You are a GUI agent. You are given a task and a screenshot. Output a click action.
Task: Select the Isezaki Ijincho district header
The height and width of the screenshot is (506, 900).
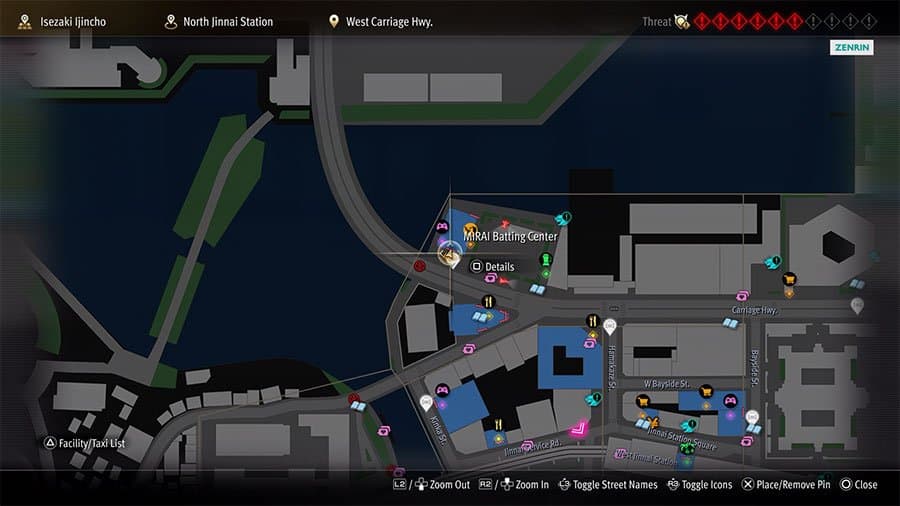coord(62,22)
